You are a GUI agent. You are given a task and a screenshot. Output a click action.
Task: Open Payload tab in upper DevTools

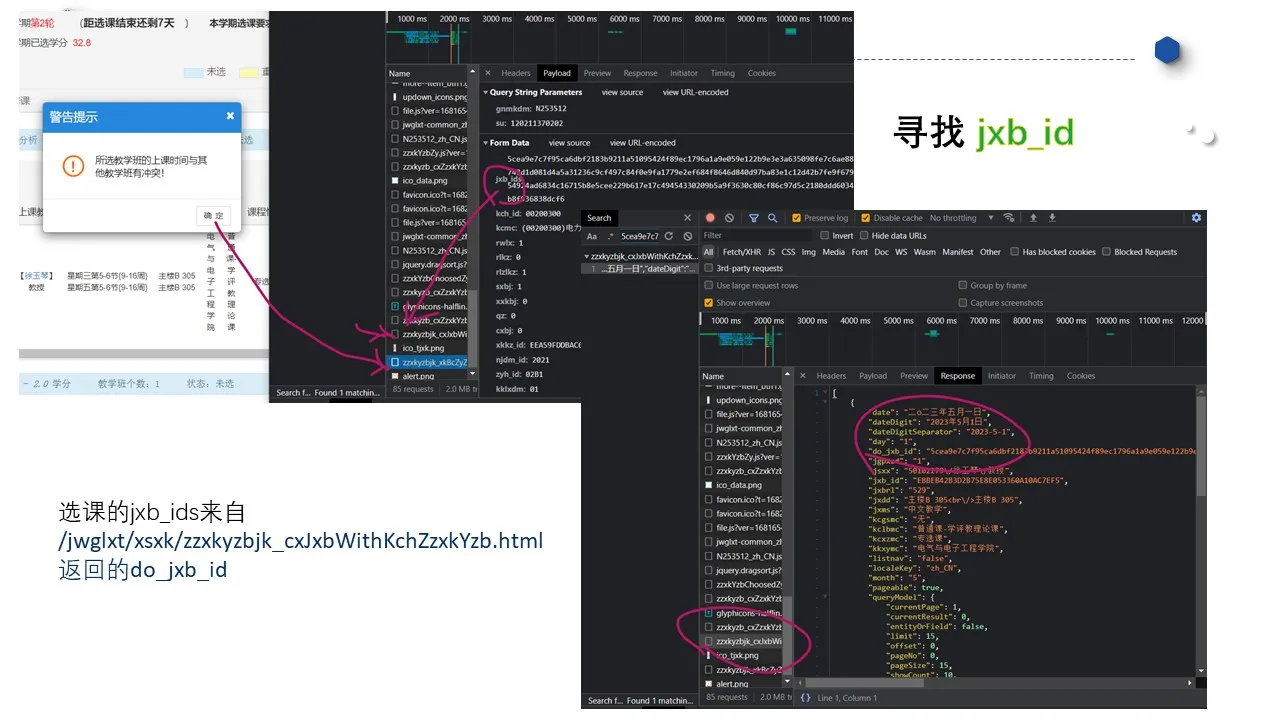point(557,73)
